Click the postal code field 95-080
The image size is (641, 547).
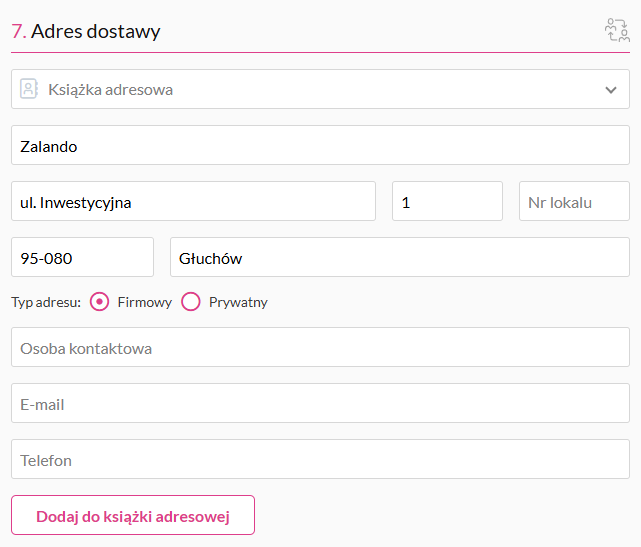[82, 257]
